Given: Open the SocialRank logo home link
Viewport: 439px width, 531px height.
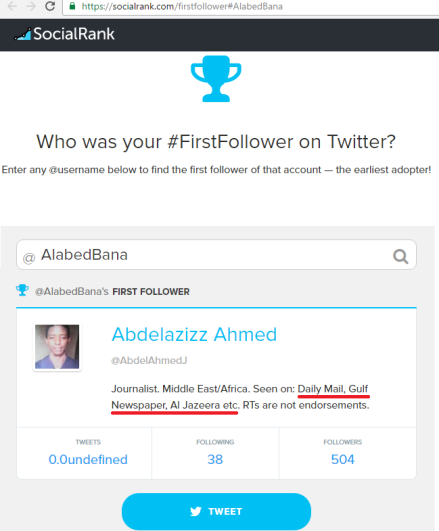Looking at the screenshot, I should coord(64,34).
